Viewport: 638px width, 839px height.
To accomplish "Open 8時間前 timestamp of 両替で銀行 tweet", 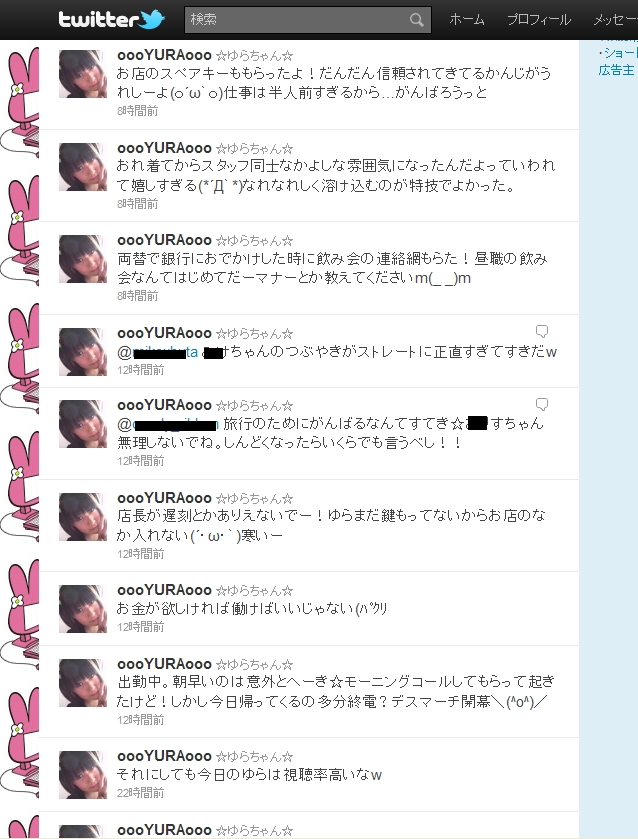I will click(x=138, y=296).
